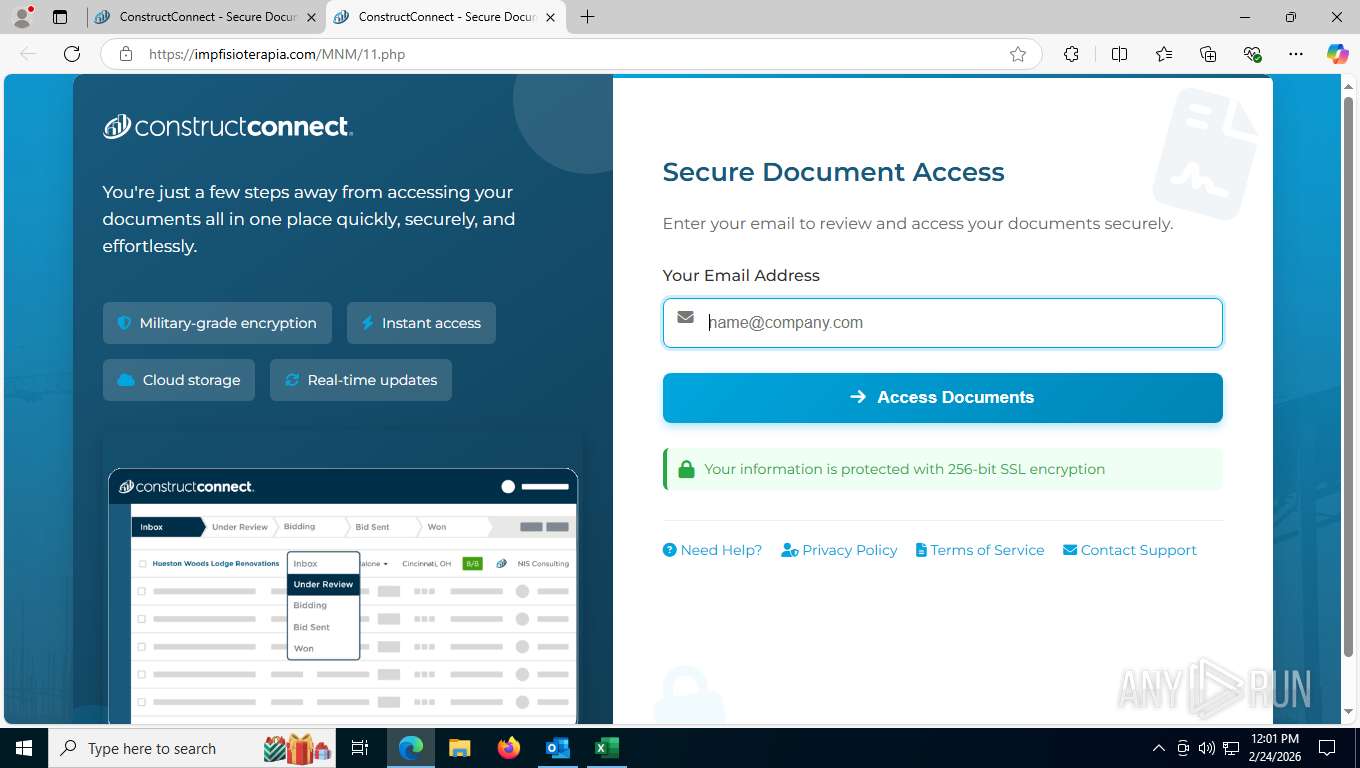Launch Firefox from the taskbar
This screenshot has width=1360, height=768.
pyautogui.click(x=509, y=748)
